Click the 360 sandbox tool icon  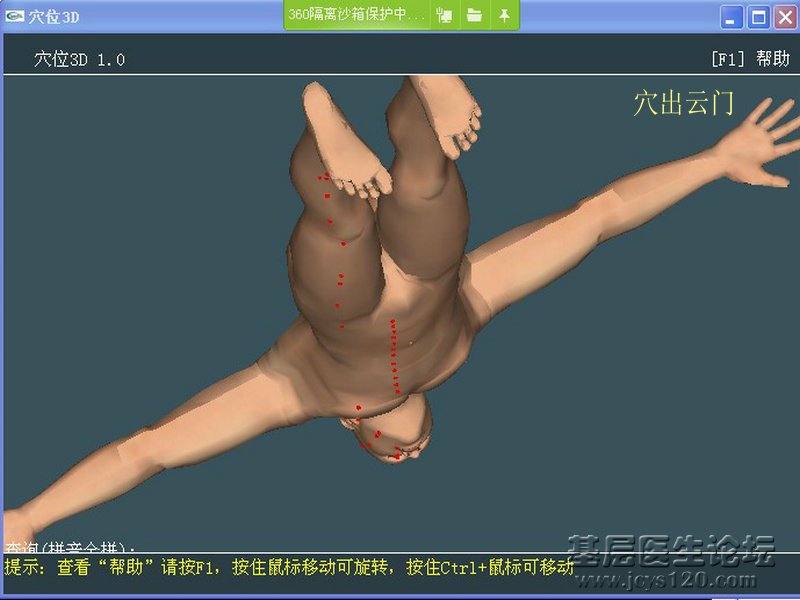coord(445,15)
